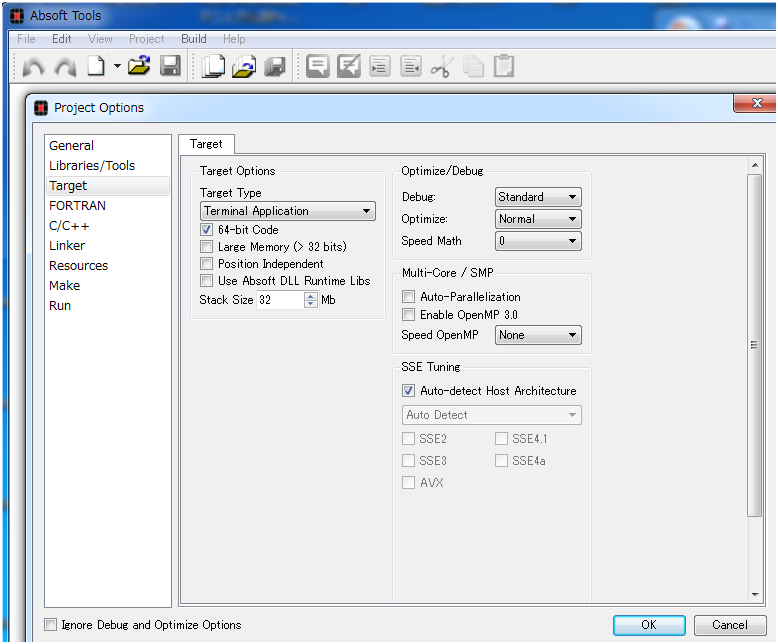Viewport: 778px width, 644px height.
Task: Select Target in the options list
Action: pyautogui.click(x=108, y=186)
